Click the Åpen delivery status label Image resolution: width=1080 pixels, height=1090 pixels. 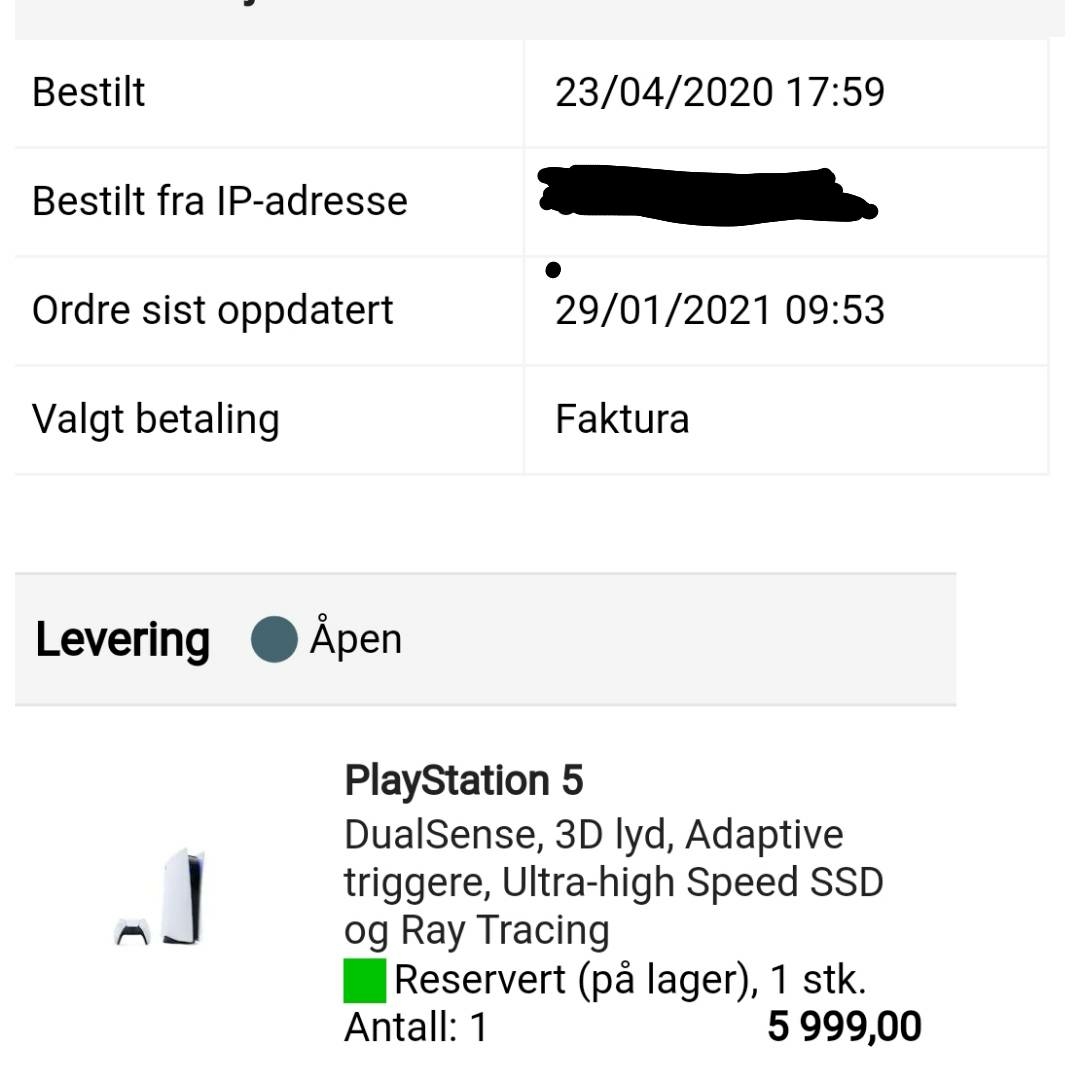tap(356, 636)
